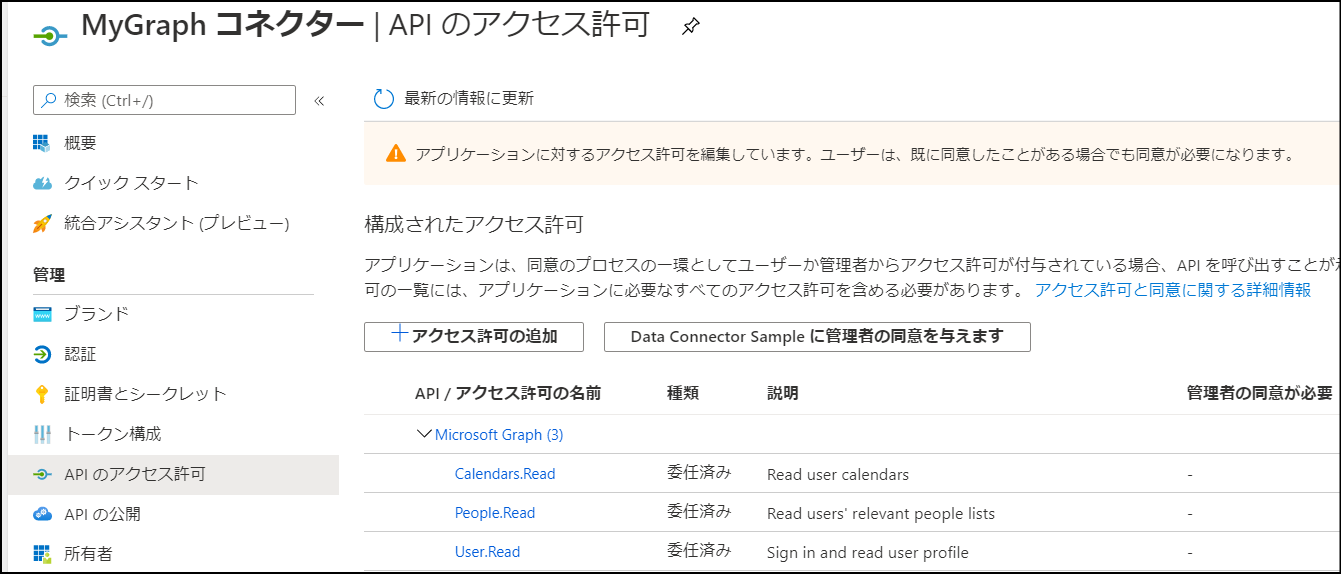
Task: Grant admin consent for Data Connector Sample
Action: 817,336
